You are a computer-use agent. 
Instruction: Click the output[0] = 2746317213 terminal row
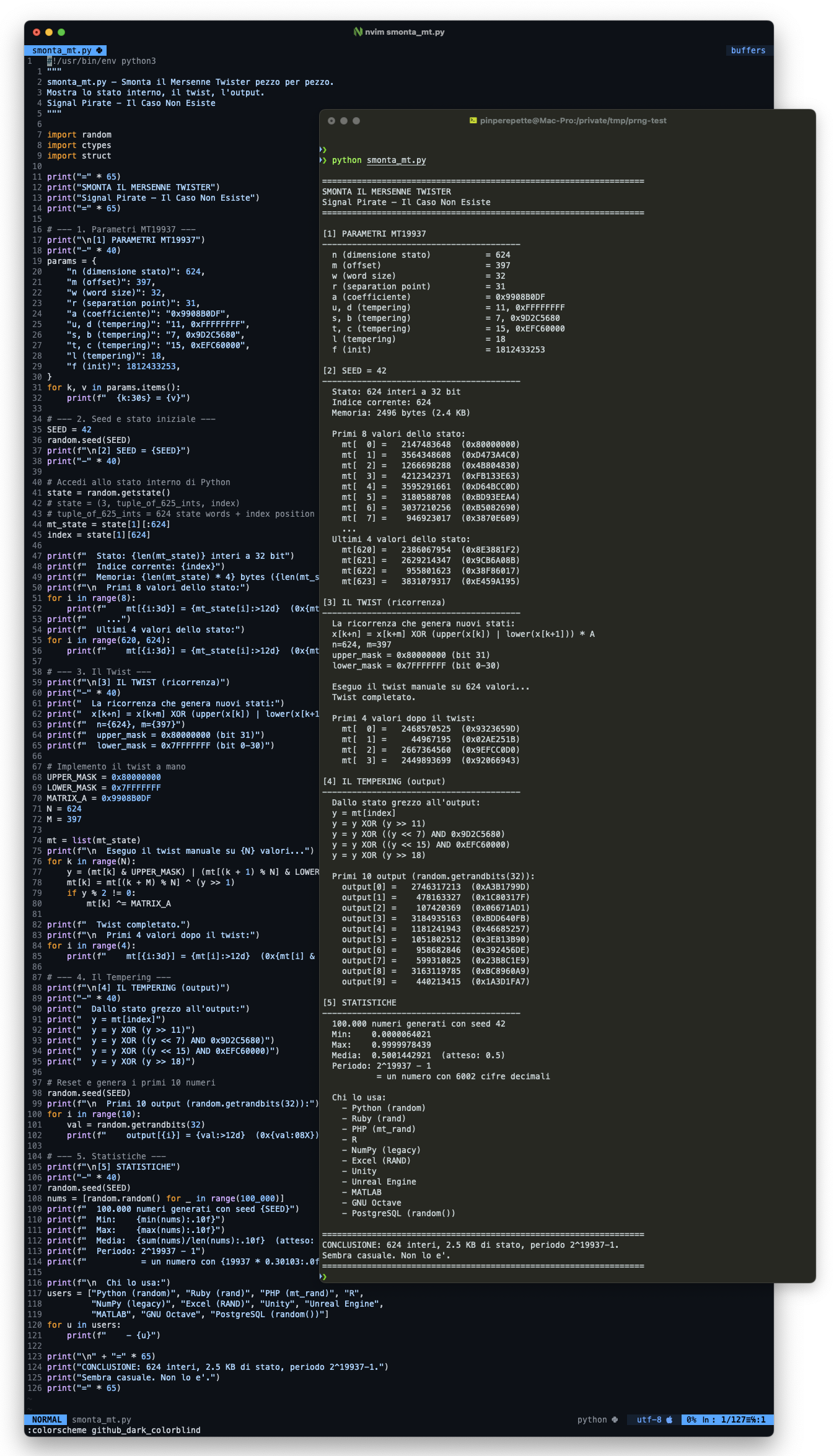pyautogui.click(x=436, y=887)
